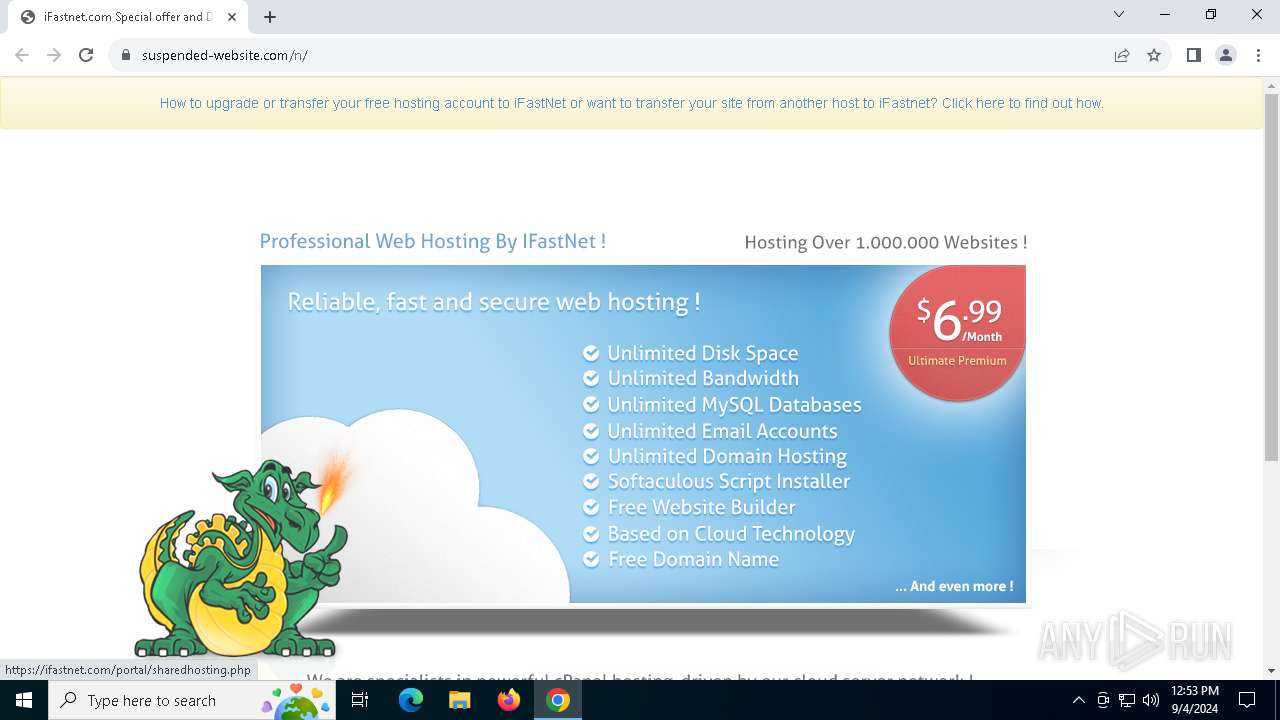Open the Chrome profile avatar
This screenshot has width=1280, height=720.
[x=1226, y=55]
